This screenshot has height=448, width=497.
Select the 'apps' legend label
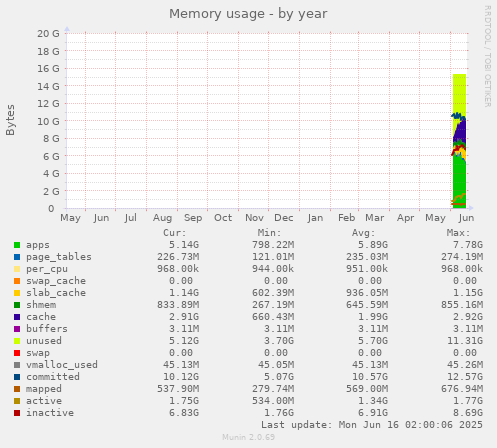pos(38,245)
